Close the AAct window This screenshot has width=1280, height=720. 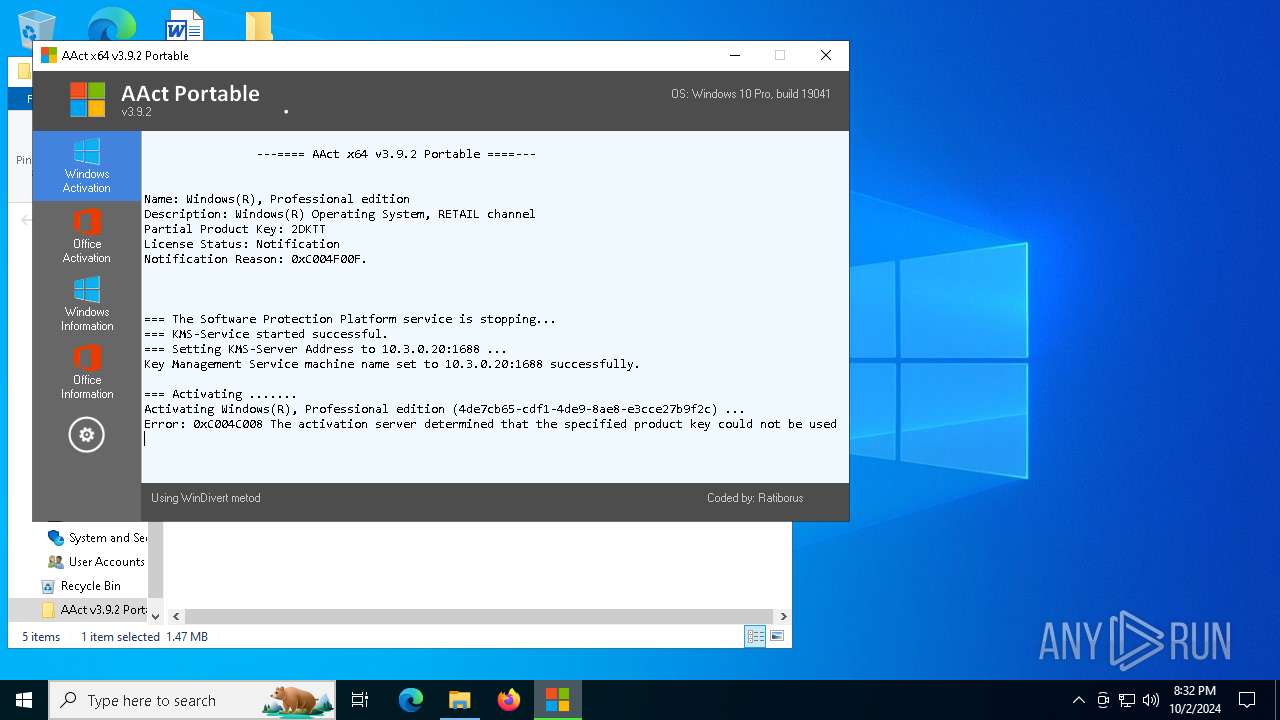click(x=826, y=56)
